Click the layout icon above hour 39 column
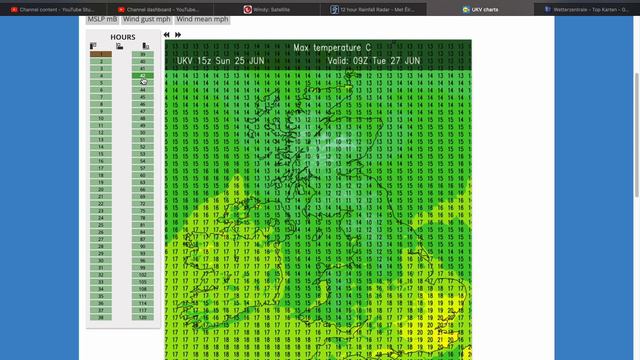 coord(146,46)
